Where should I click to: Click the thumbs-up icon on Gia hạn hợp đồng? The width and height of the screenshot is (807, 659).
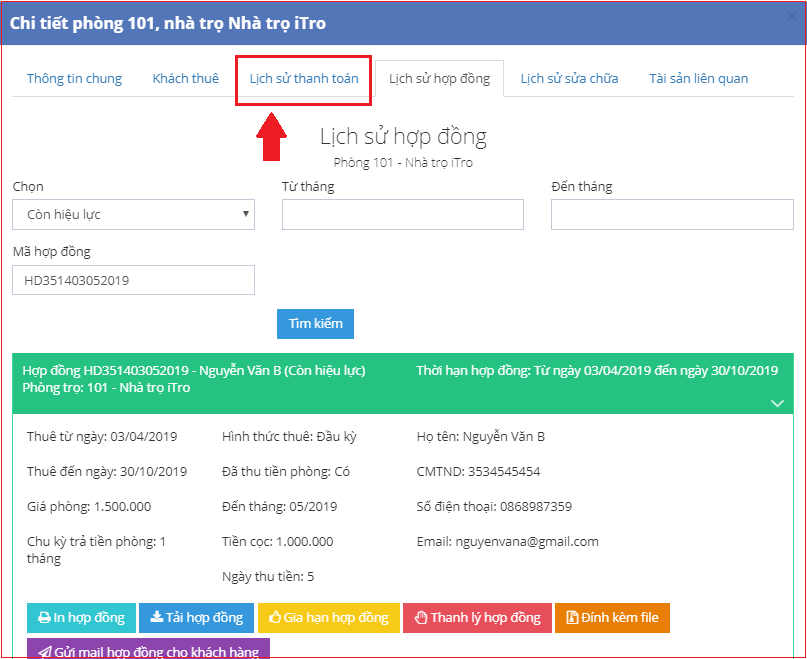(274, 618)
